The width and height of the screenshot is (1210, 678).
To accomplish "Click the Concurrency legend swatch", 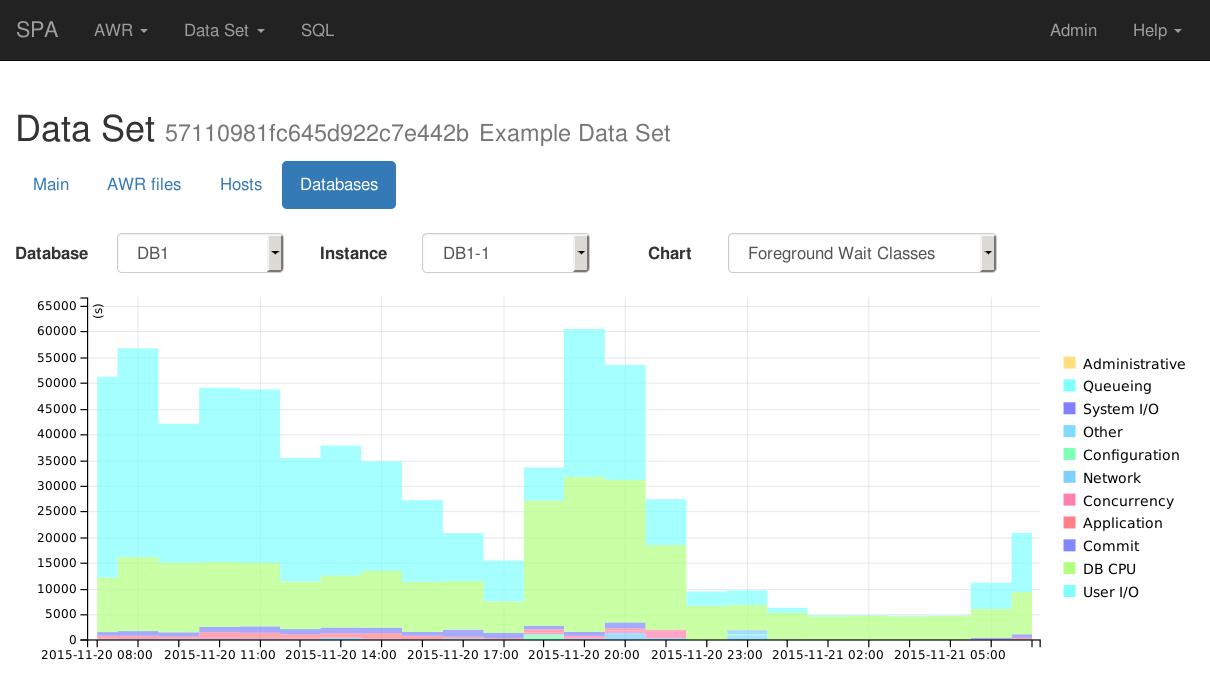I will pyautogui.click(x=1069, y=500).
